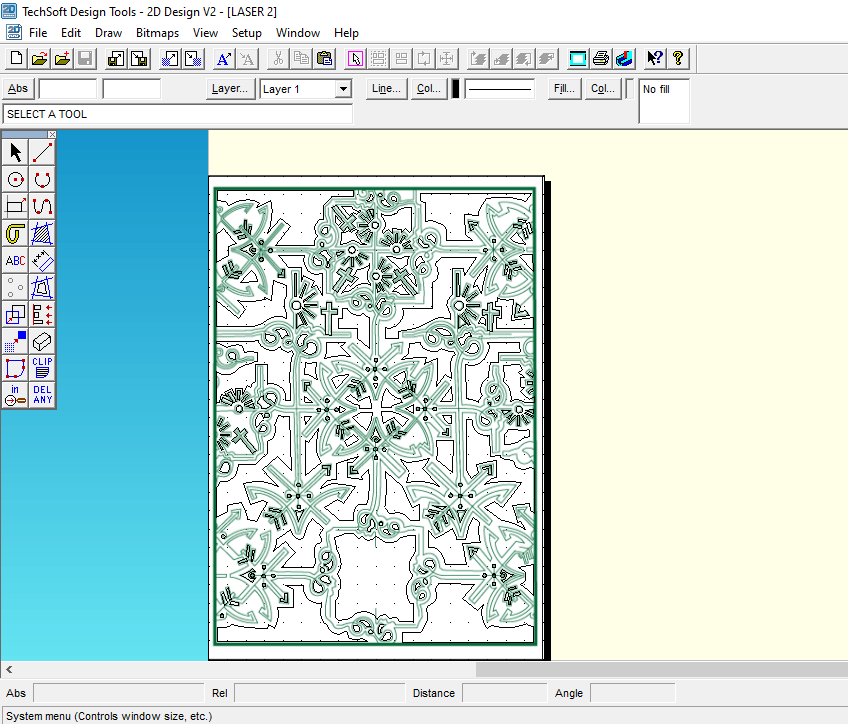The width and height of the screenshot is (848, 724).
Task: Toggle the Abs coordinate mode button
Action: [x=17, y=89]
